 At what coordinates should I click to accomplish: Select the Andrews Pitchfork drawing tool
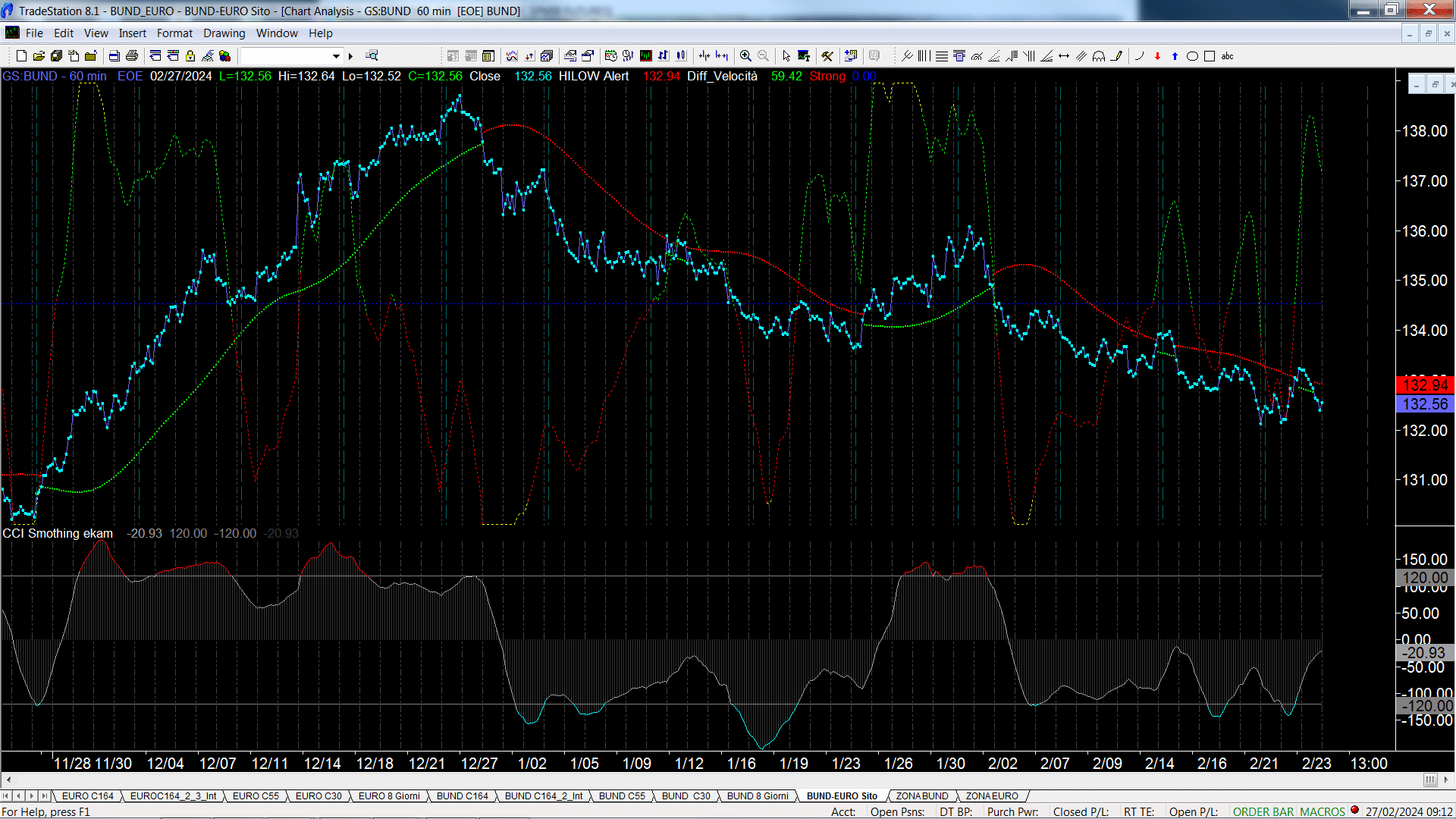pyautogui.click(x=906, y=56)
